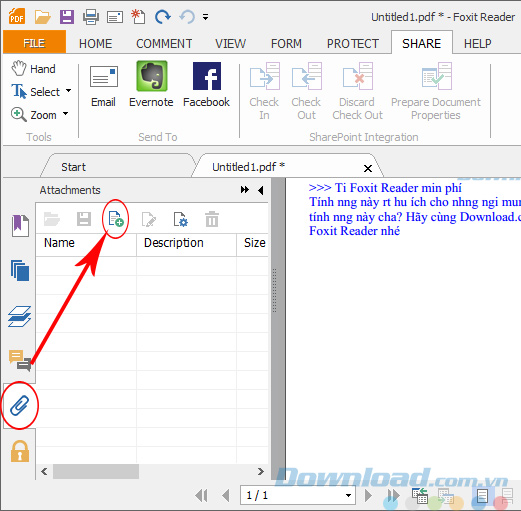Screen dimensions: 521x511
Task: Switch to the COMMENT ribbon tab
Action: tap(164, 43)
